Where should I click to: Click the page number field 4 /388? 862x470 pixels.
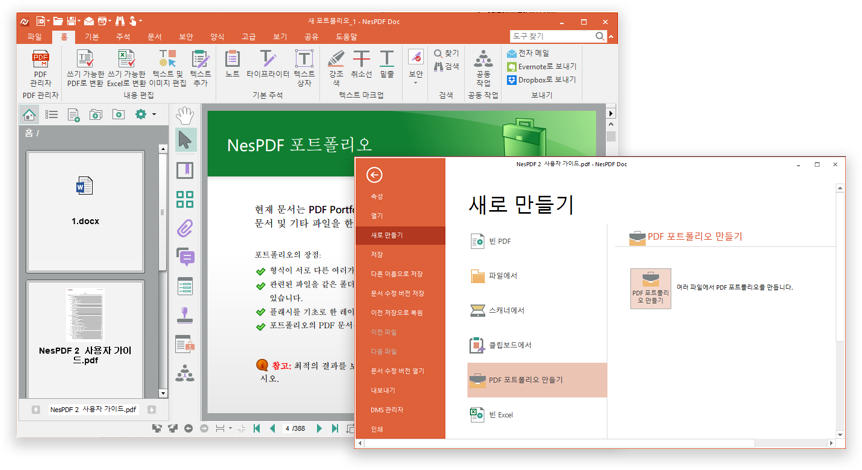coord(296,428)
